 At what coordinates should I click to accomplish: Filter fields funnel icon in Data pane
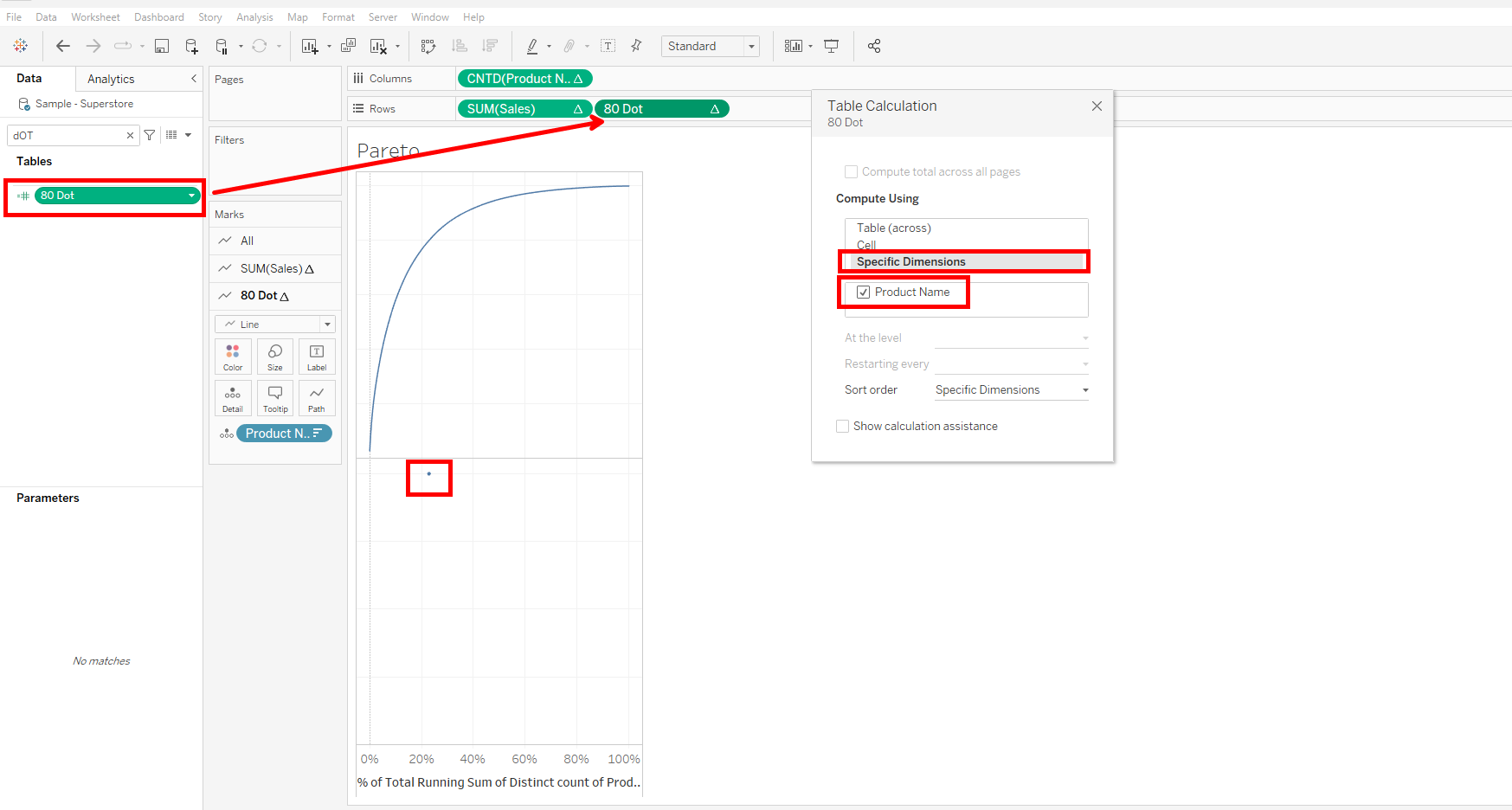pos(150,135)
